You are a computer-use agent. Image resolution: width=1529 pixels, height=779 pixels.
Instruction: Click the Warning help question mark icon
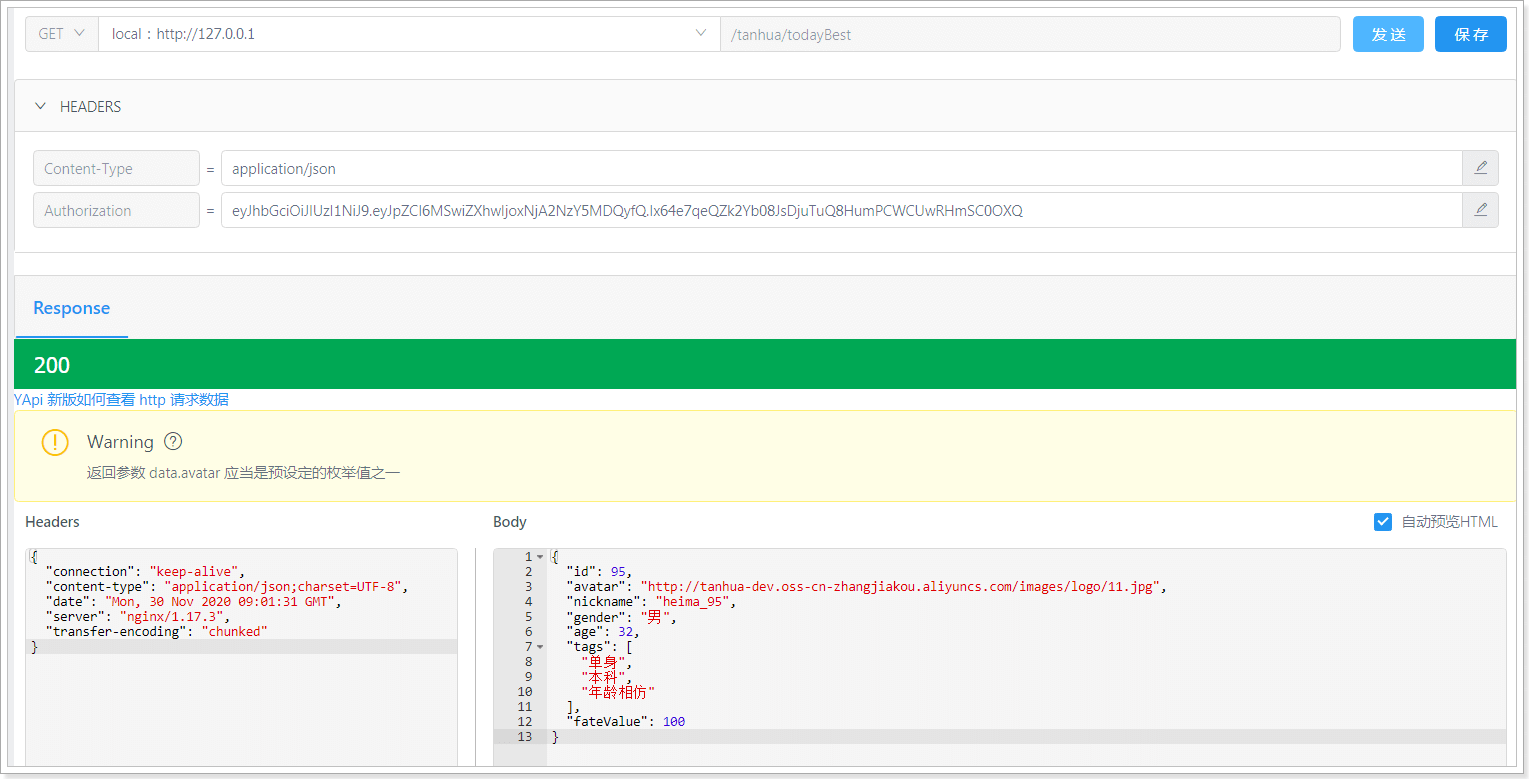pyautogui.click(x=173, y=441)
